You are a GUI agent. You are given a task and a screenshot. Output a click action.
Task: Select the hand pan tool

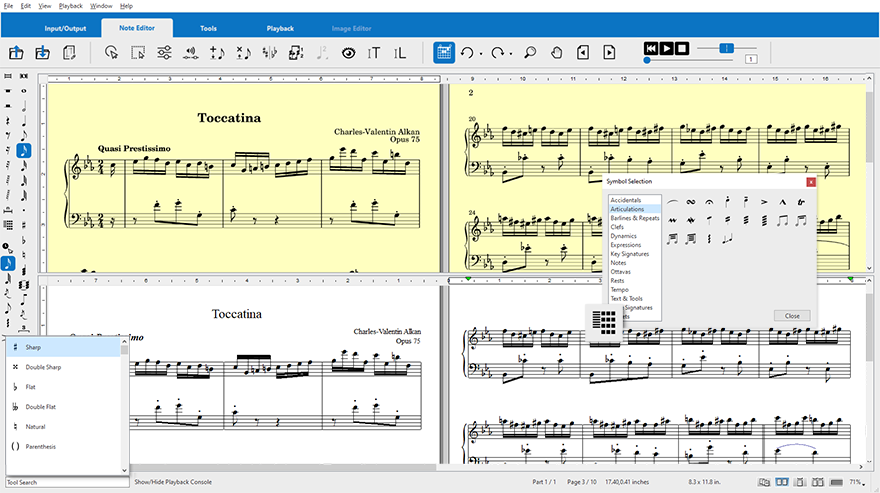point(556,53)
